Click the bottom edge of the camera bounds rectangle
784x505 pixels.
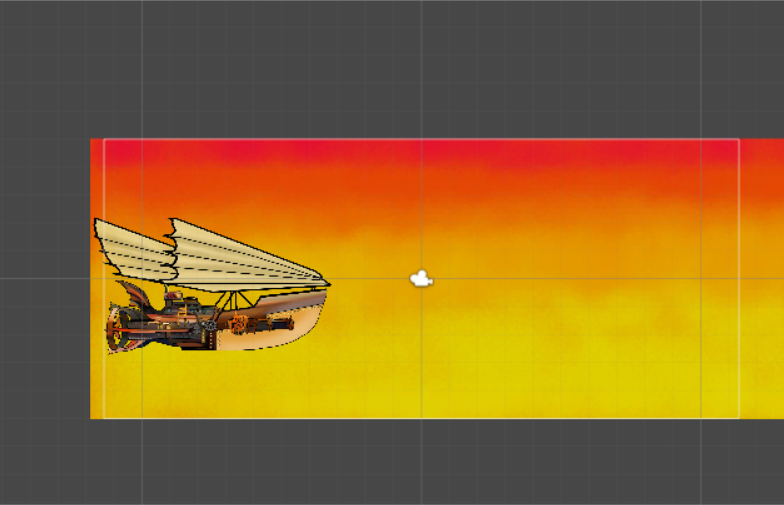pyautogui.click(x=500, y=418)
